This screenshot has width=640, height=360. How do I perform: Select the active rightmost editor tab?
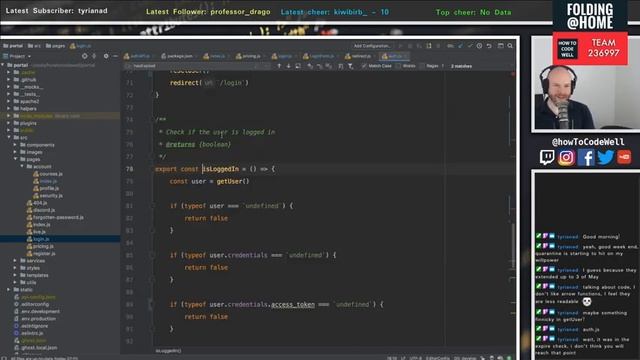[x=394, y=56]
